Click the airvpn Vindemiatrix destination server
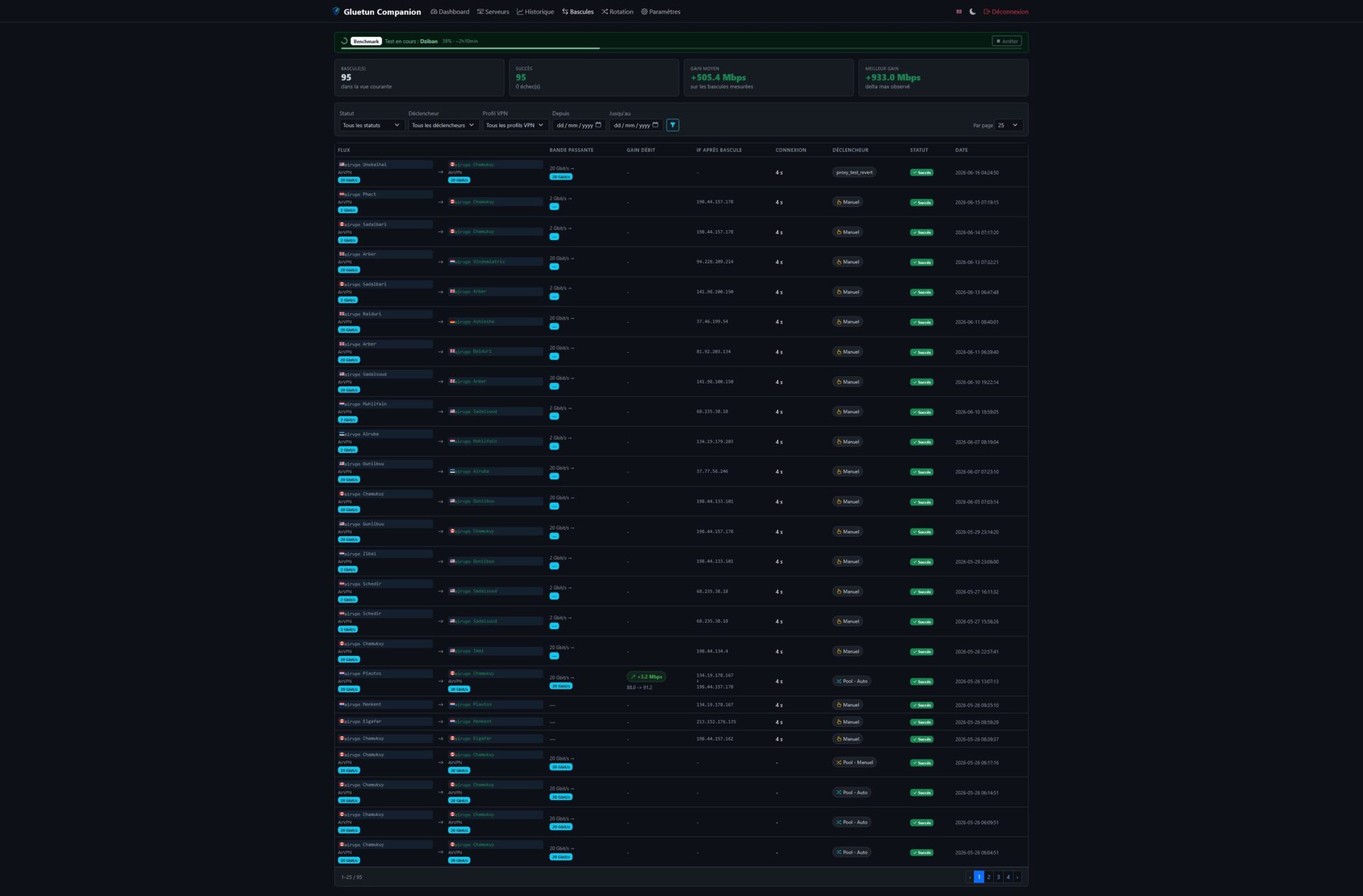The width and height of the screenshot is (1363, 896). [496, 262]
